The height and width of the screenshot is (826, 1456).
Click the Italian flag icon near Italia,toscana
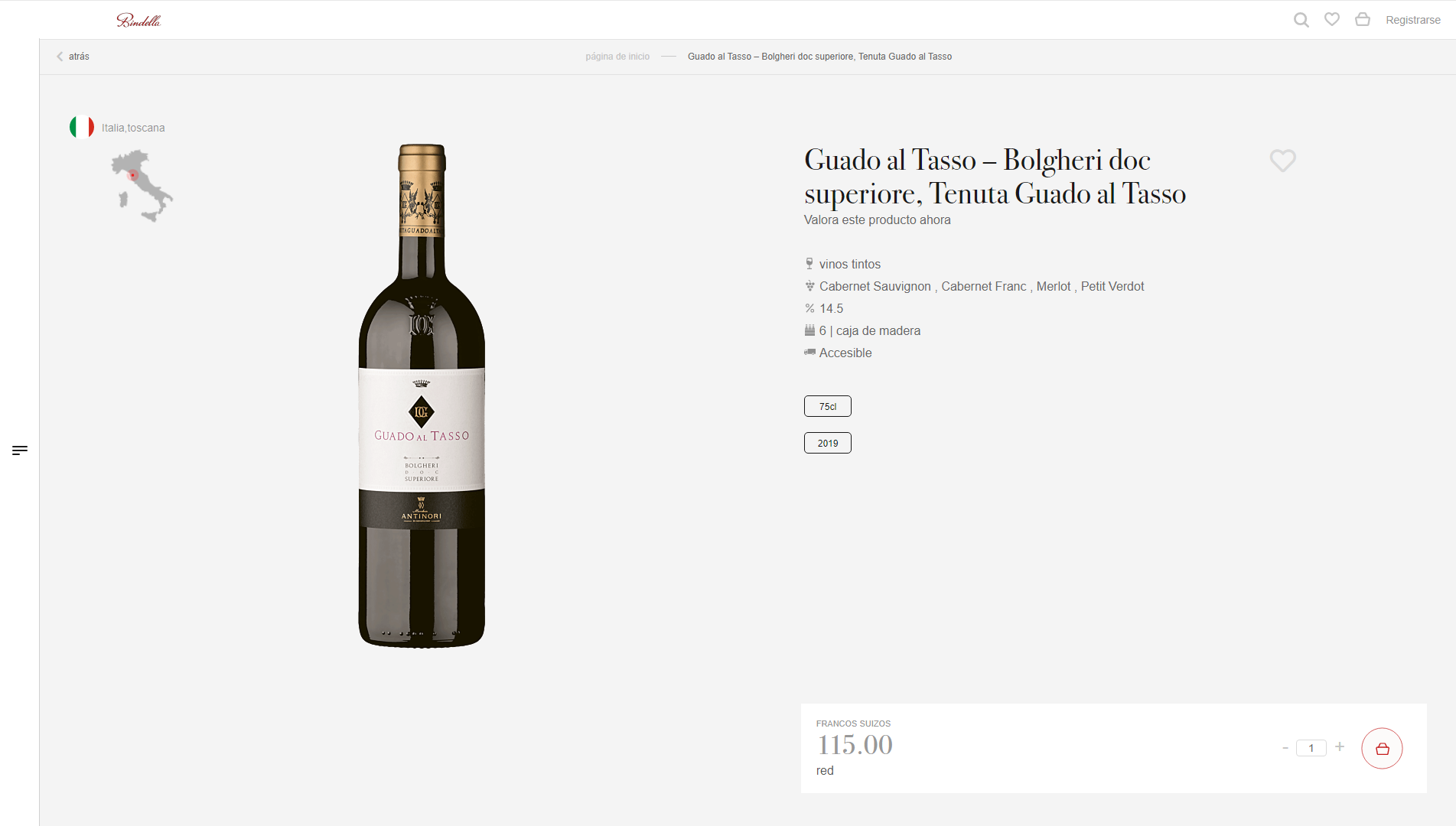tap(80, 126)
